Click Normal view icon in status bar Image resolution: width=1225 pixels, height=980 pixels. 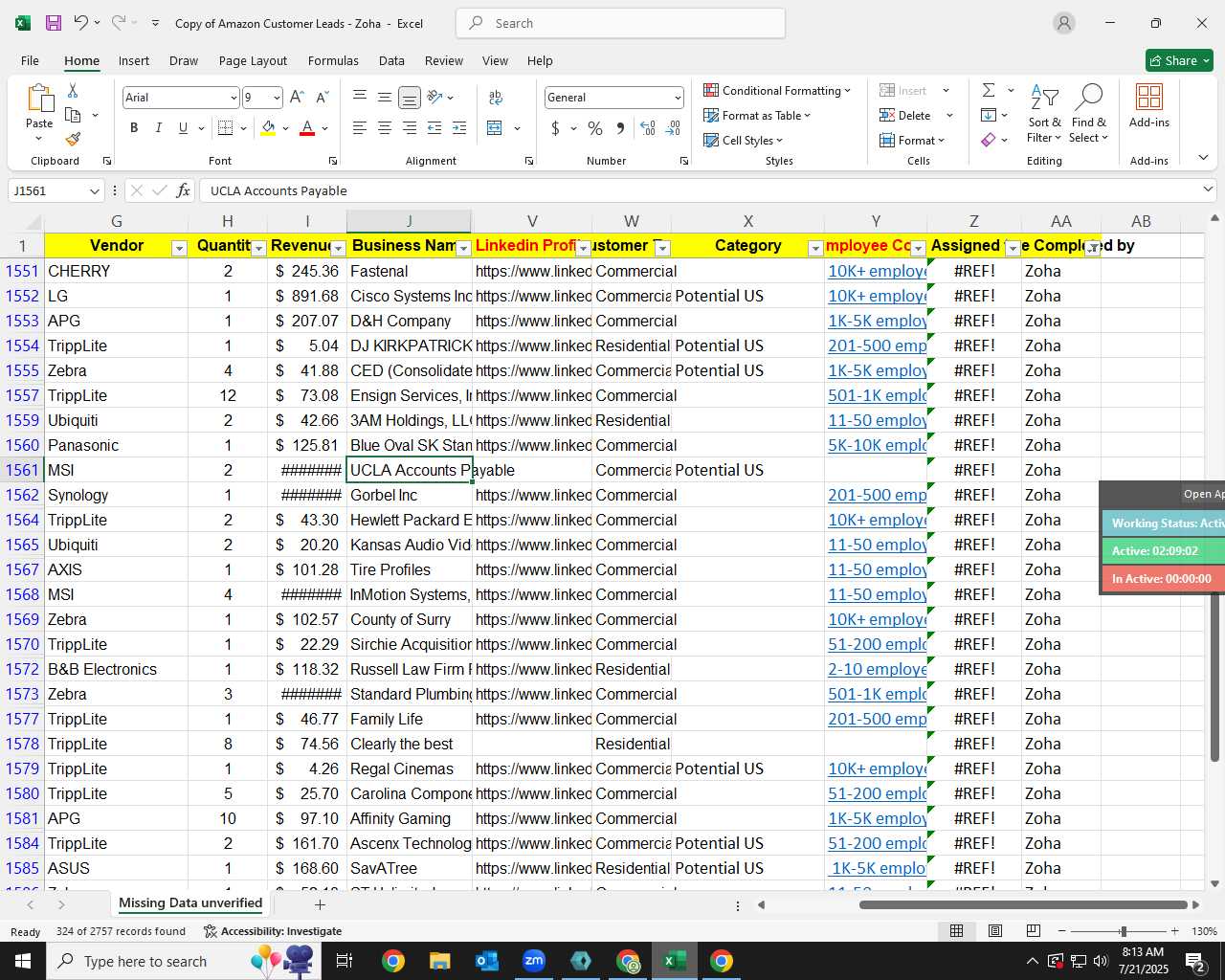[956, 931]
